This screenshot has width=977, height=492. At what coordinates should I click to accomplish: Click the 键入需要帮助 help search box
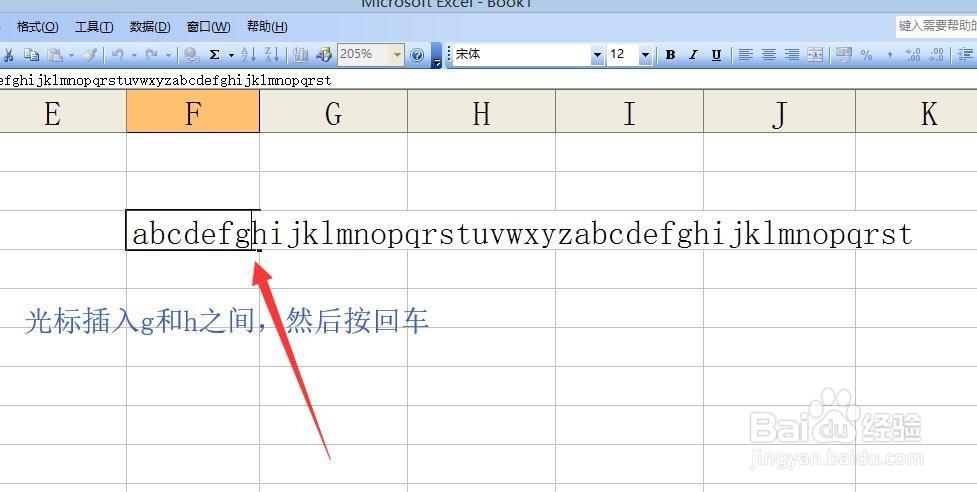point(936,26)
